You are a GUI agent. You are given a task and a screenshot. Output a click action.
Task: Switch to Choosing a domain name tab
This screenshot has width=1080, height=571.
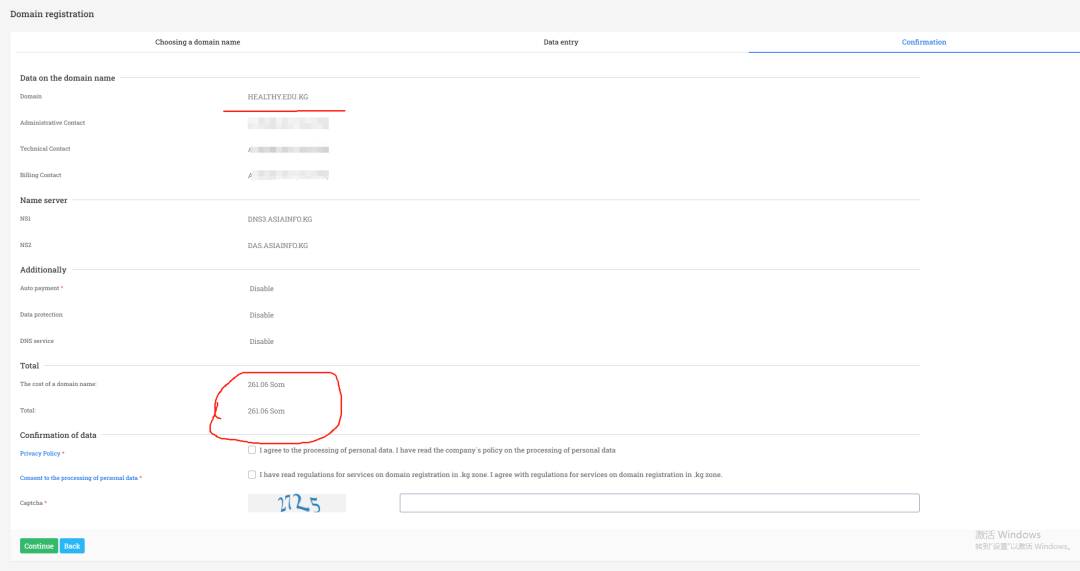point(197,42)
